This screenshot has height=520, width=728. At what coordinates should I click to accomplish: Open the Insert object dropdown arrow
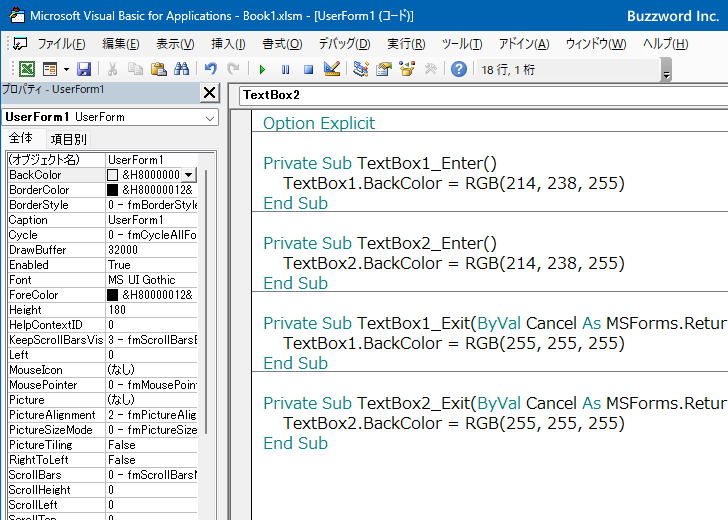(66, 69)
